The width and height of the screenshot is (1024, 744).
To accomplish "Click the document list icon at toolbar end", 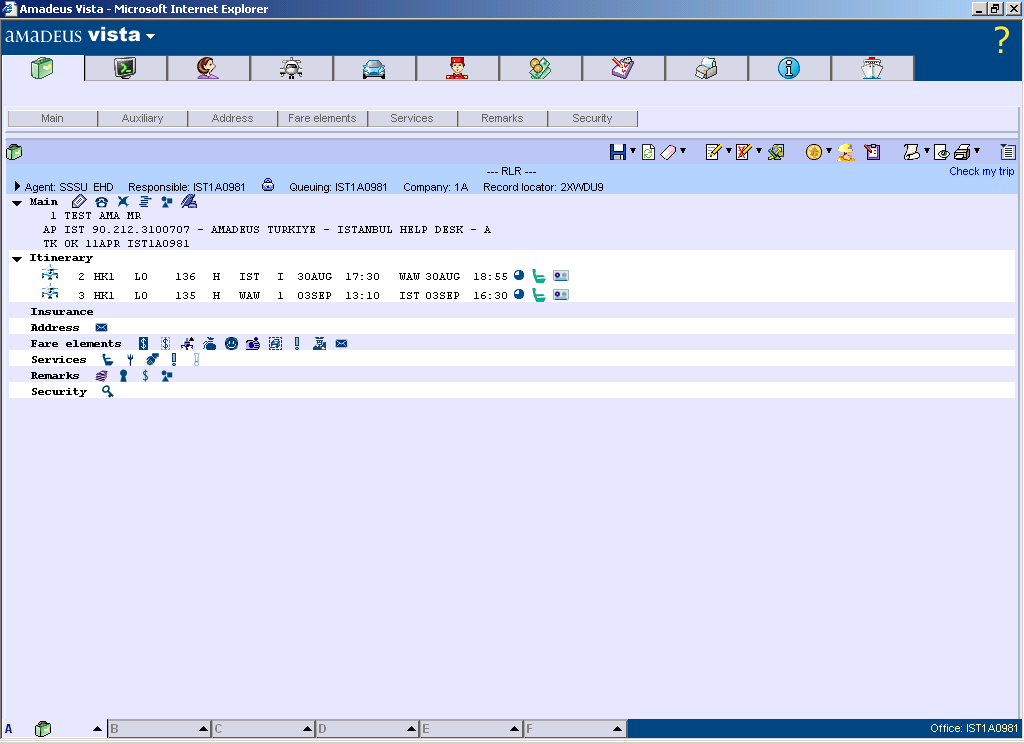I will (1008, 152).
